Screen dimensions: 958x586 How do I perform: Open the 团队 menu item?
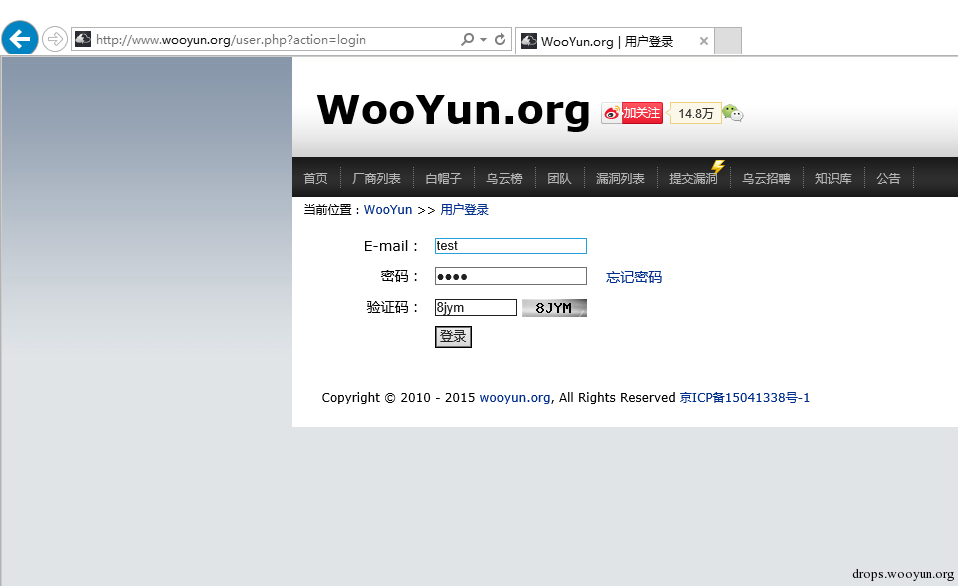pos(559,178)
